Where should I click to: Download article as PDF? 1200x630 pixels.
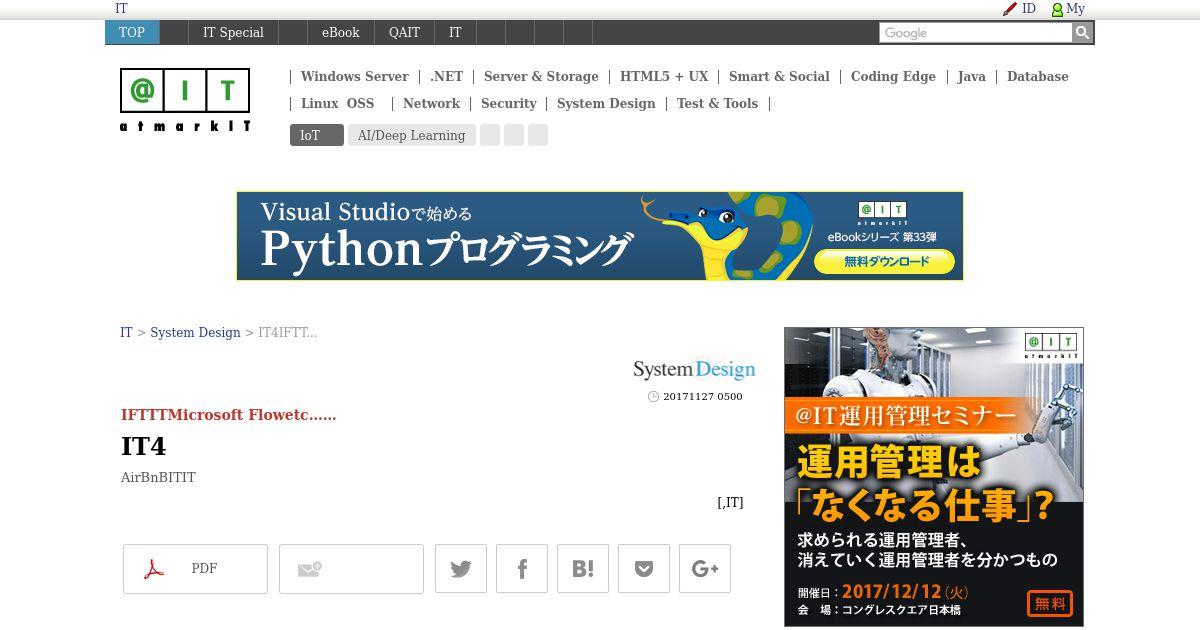point(195,569)
